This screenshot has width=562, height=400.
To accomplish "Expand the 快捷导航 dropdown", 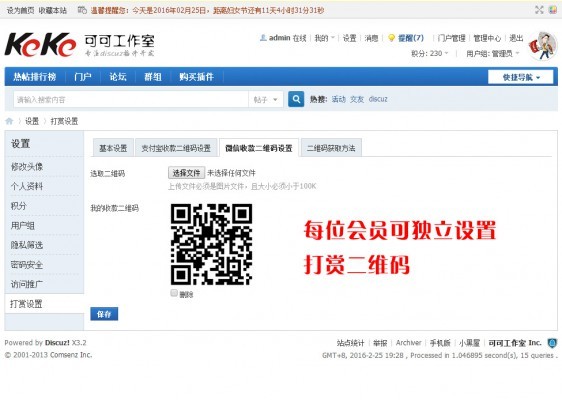I will [x=520, y=77].
